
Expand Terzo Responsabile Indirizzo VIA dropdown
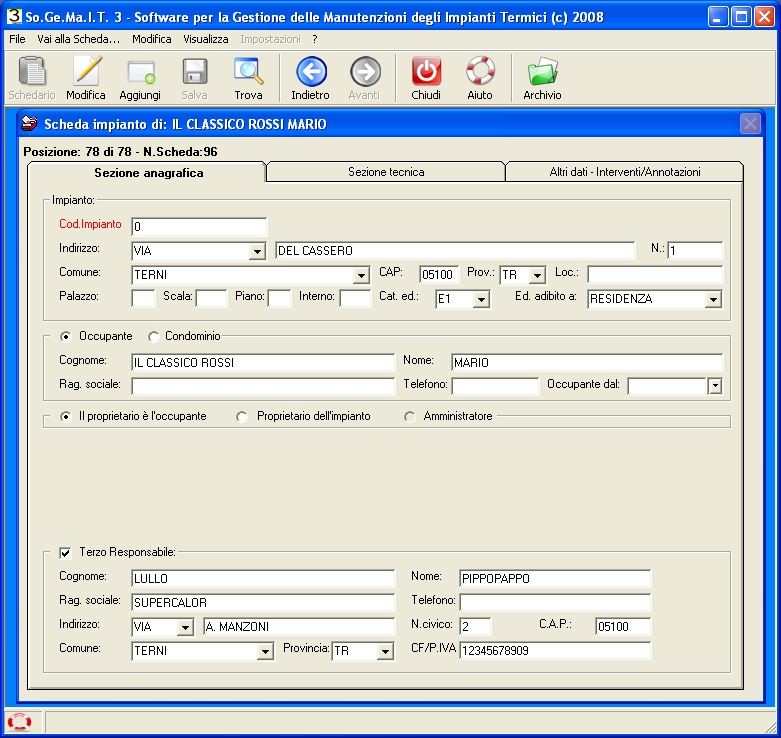[185, 627]
